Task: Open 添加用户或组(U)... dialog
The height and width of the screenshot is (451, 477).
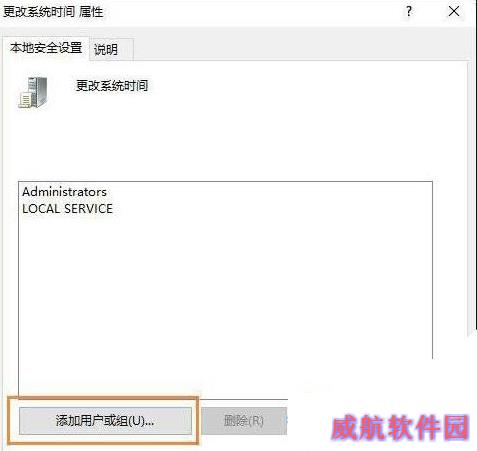Action: pos(105,421)
